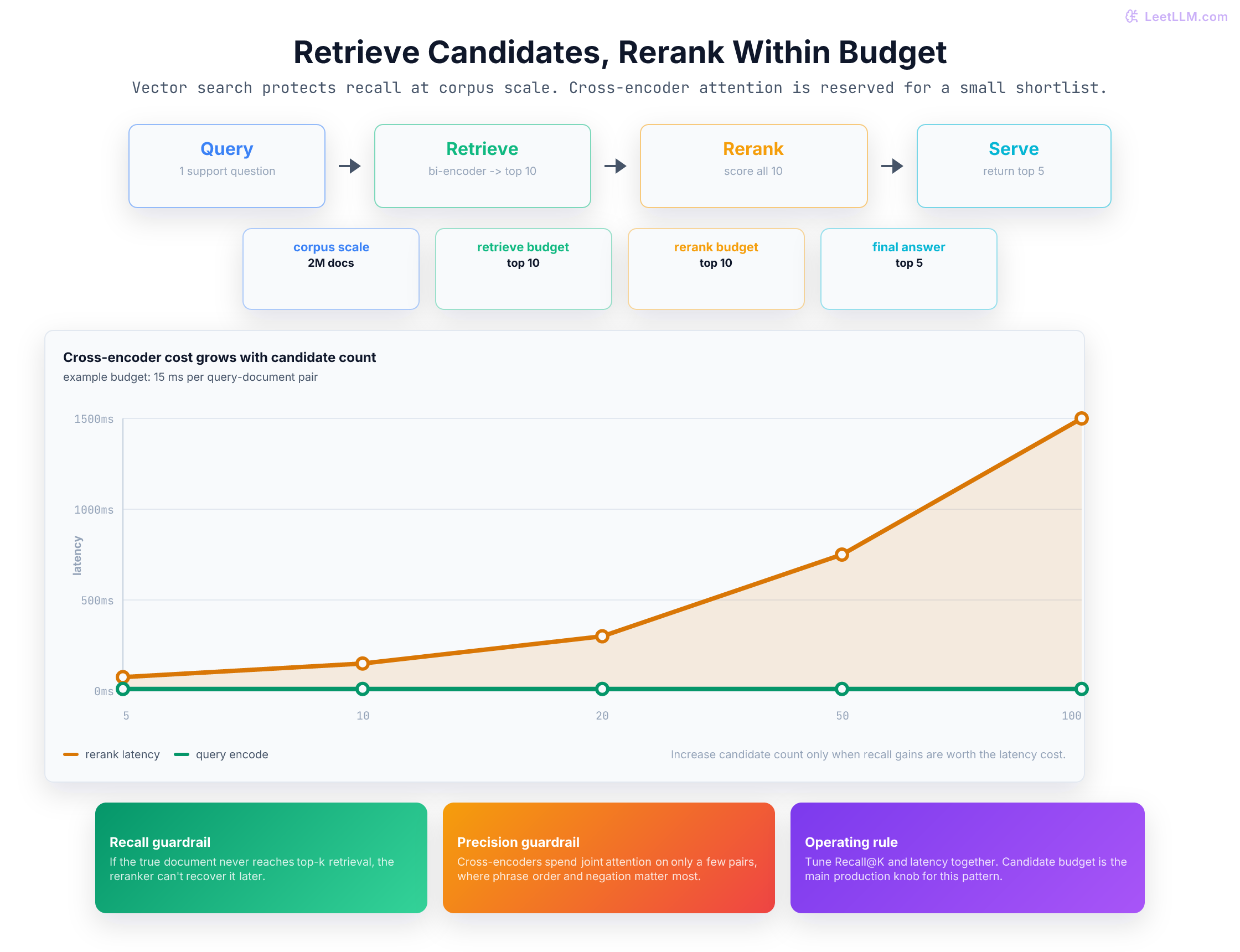Click the rerank latency point at 10 candidates
The width and height of the screenshot is (1240, 952).
pos(363,663)
